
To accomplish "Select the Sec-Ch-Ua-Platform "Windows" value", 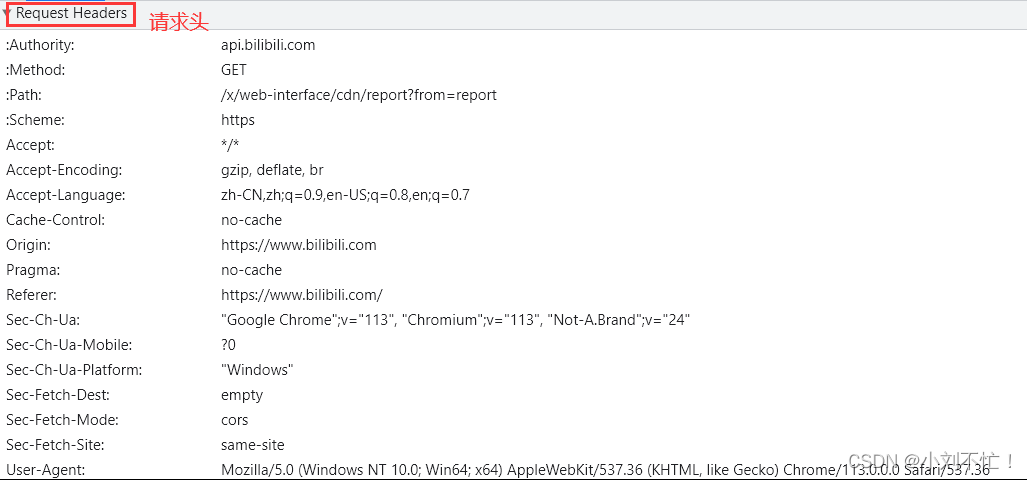I will coord(257,370).
